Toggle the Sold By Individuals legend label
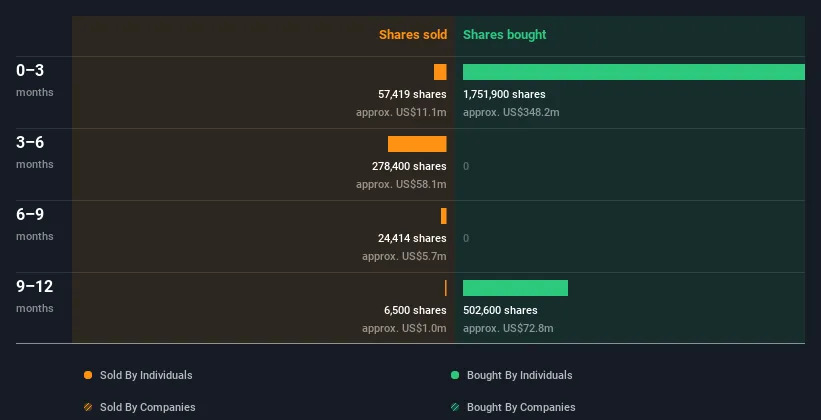This screenshot has width=821, height=420. tap(146, 375)
